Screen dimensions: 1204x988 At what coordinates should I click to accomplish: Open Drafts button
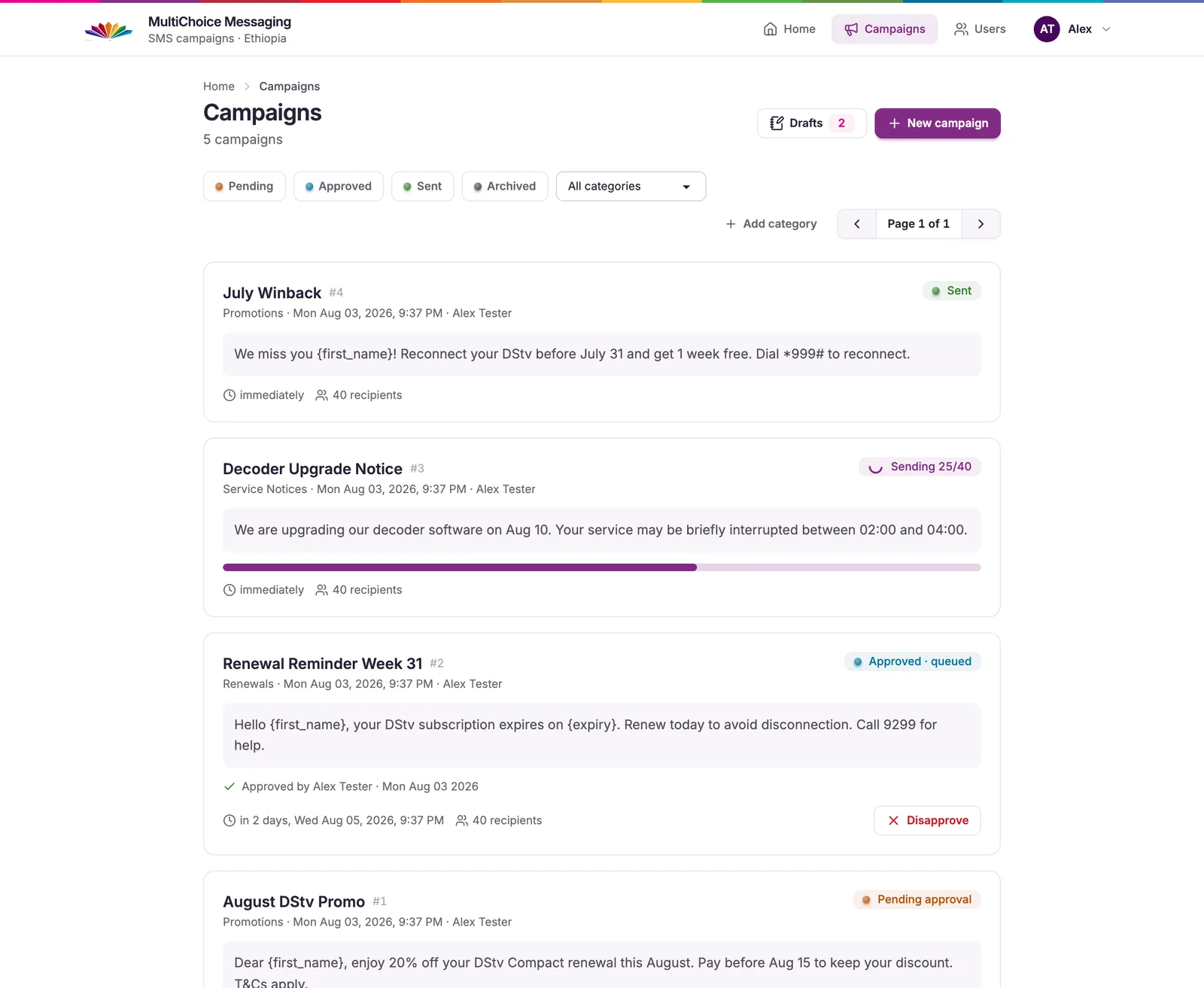point(812,123)
